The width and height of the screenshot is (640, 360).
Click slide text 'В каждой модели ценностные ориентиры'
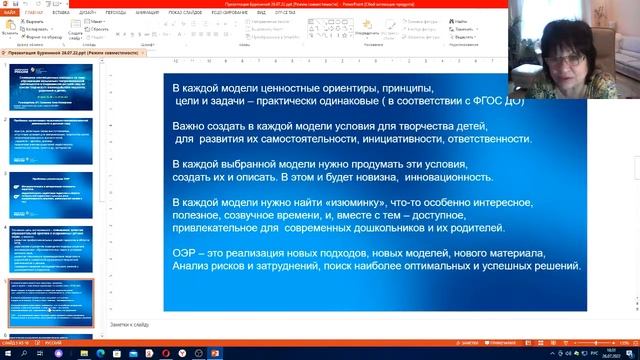pos(348,94)
